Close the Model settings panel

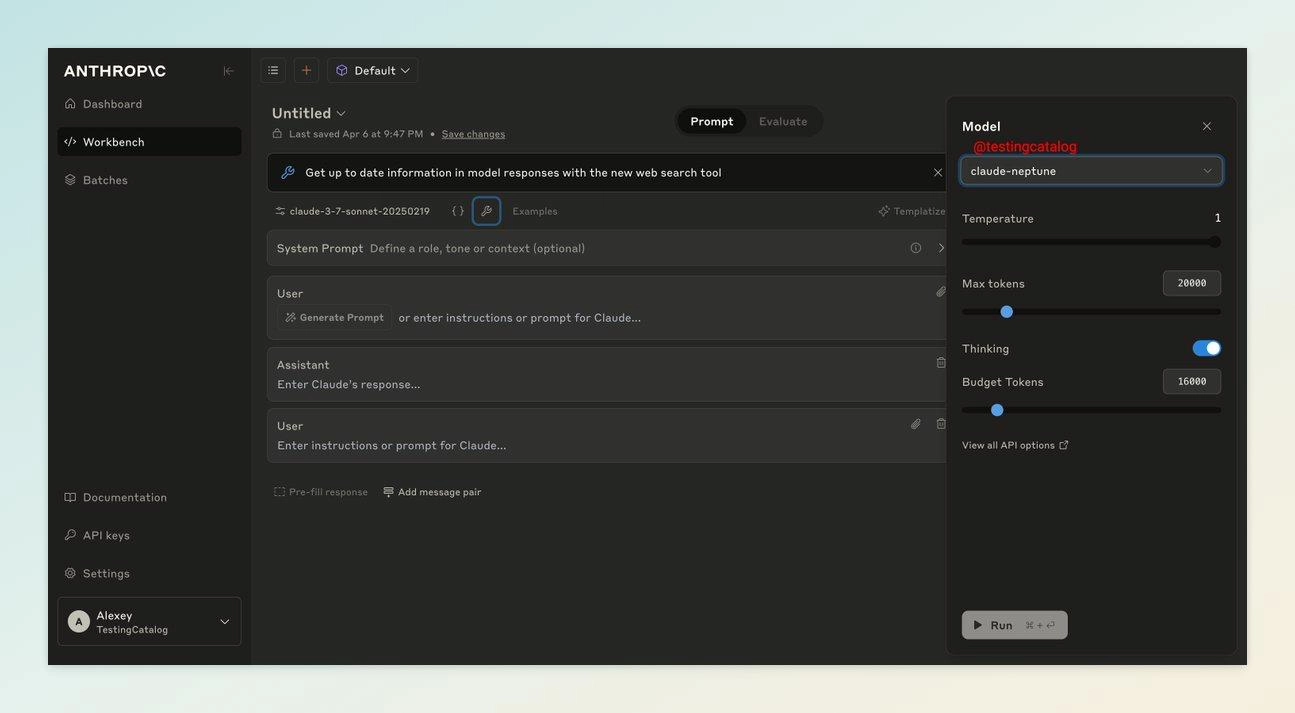(1207, 126)
